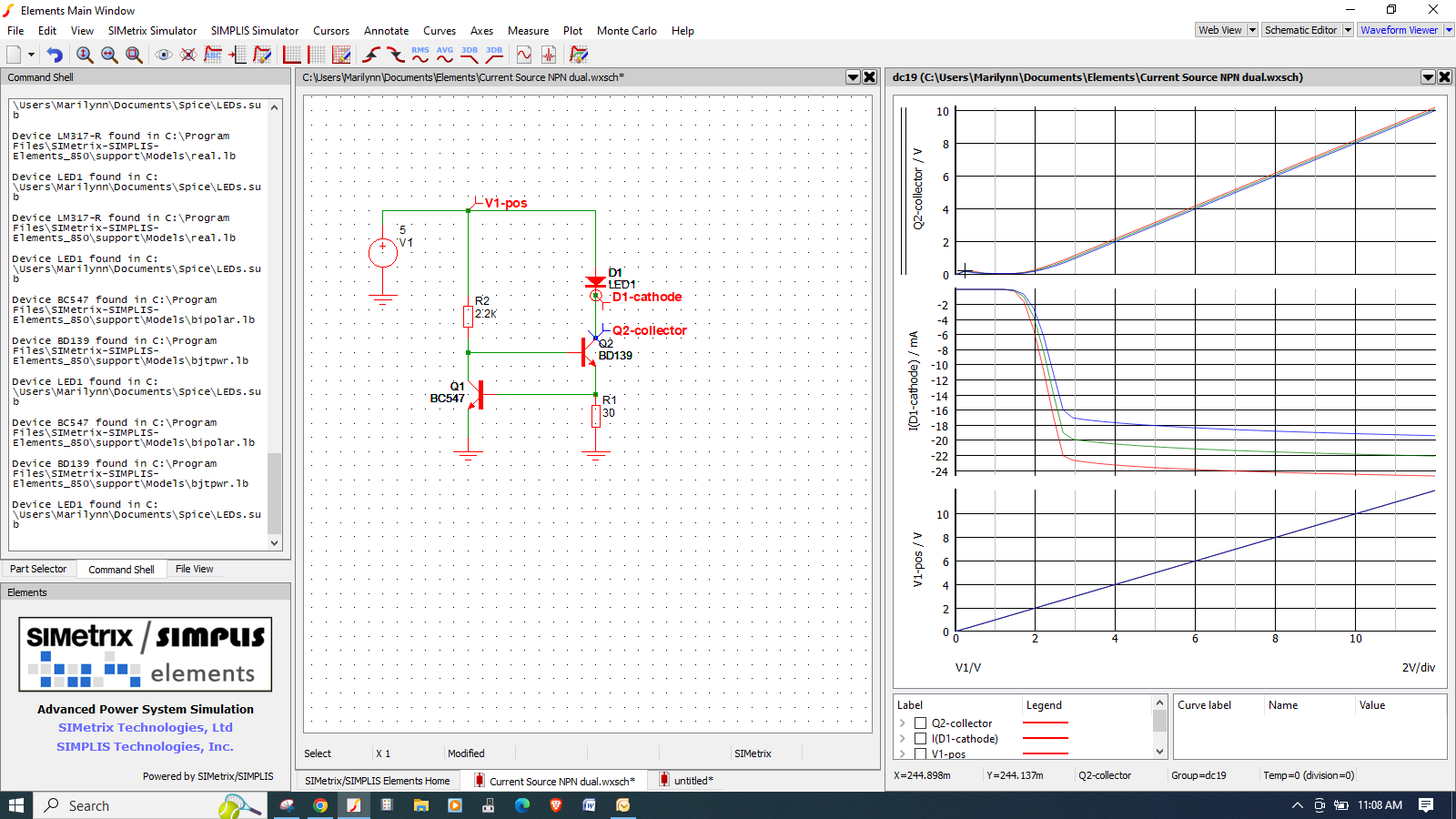Image resolution: width=1456 pixels, height=819 pixels.
Task: Click the fall time measurement icon
Action: click(x=396, y=55)
